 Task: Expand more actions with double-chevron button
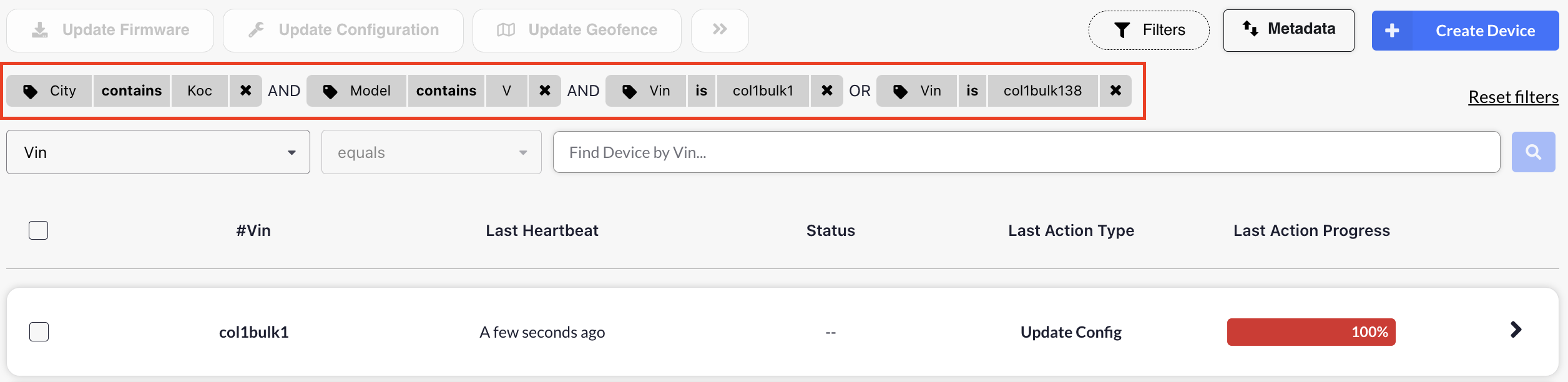(719, 30)
